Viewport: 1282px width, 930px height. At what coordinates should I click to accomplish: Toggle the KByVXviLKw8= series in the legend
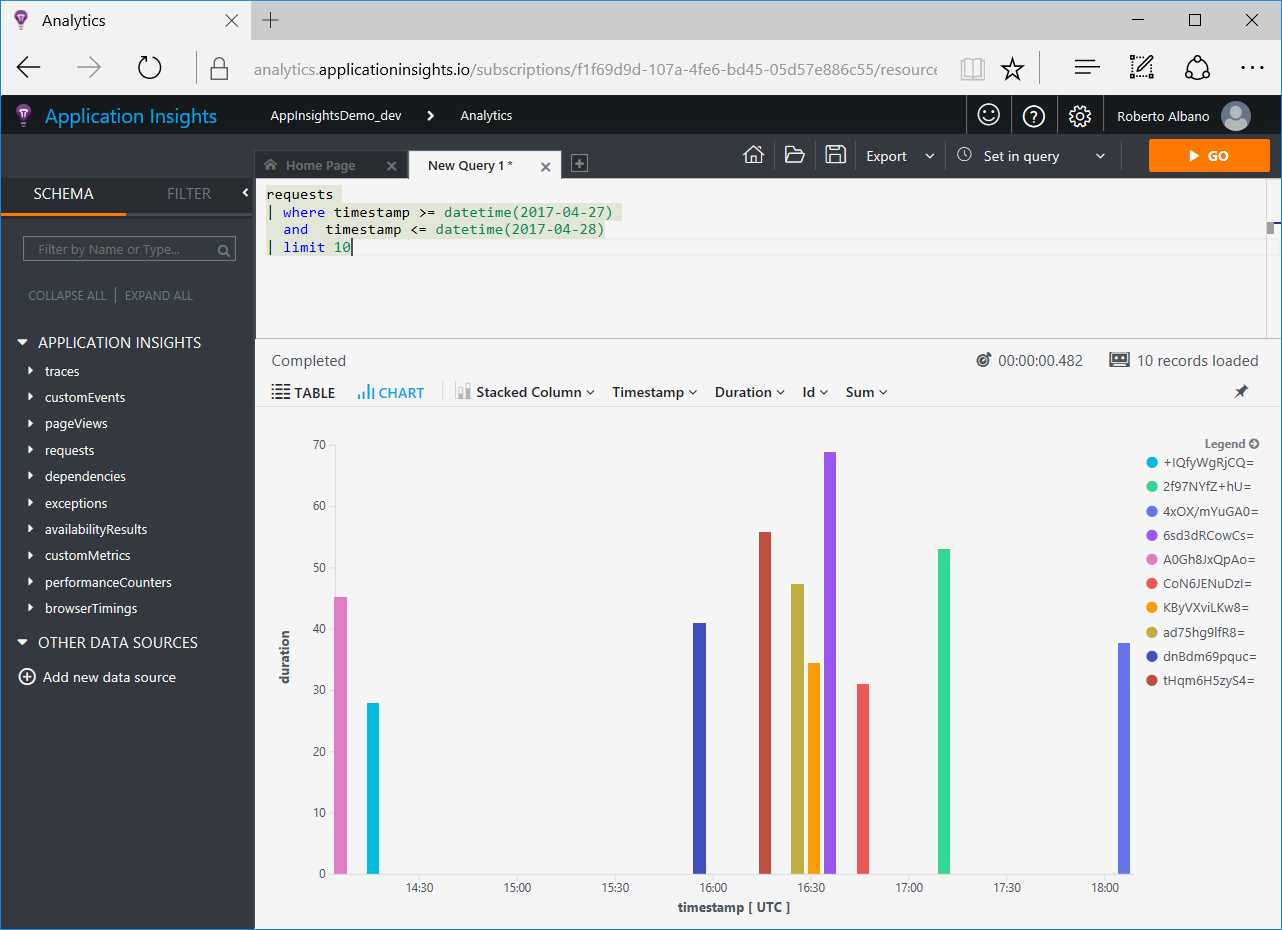(x=1200, y=608)
